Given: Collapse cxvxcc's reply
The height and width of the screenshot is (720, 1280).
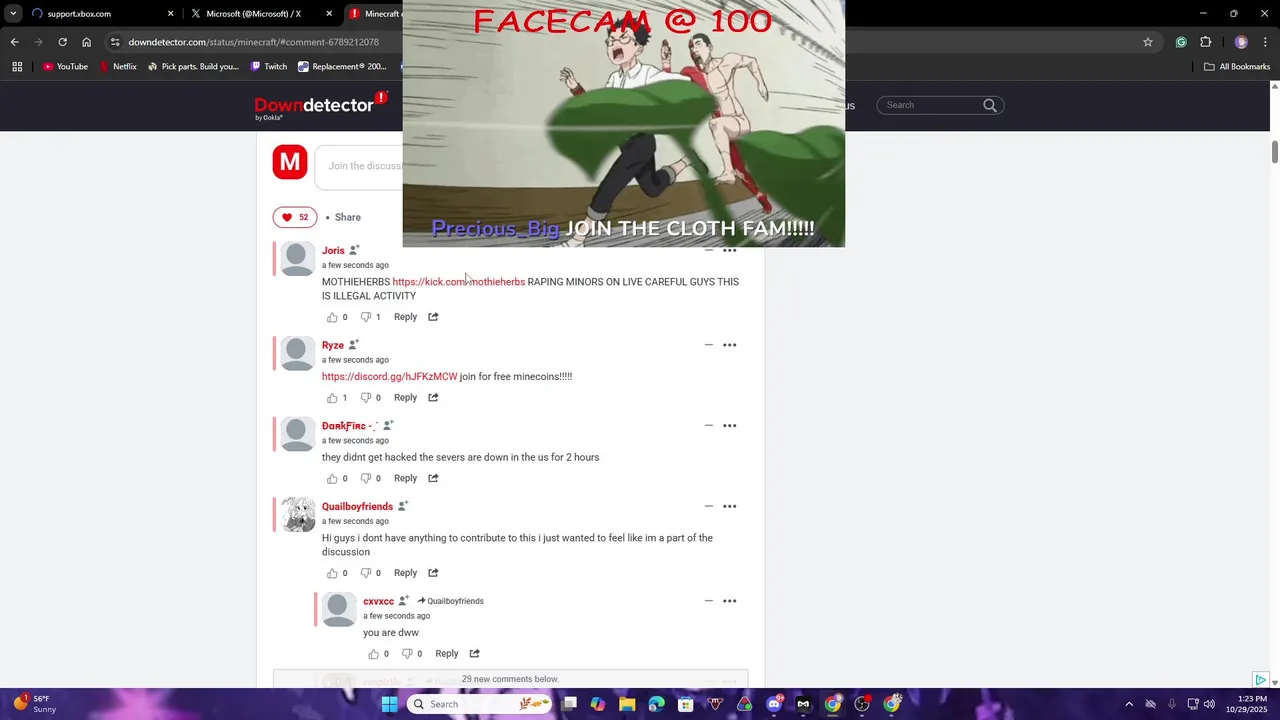Looking at the screenshot, I should [x=708, y=601].
